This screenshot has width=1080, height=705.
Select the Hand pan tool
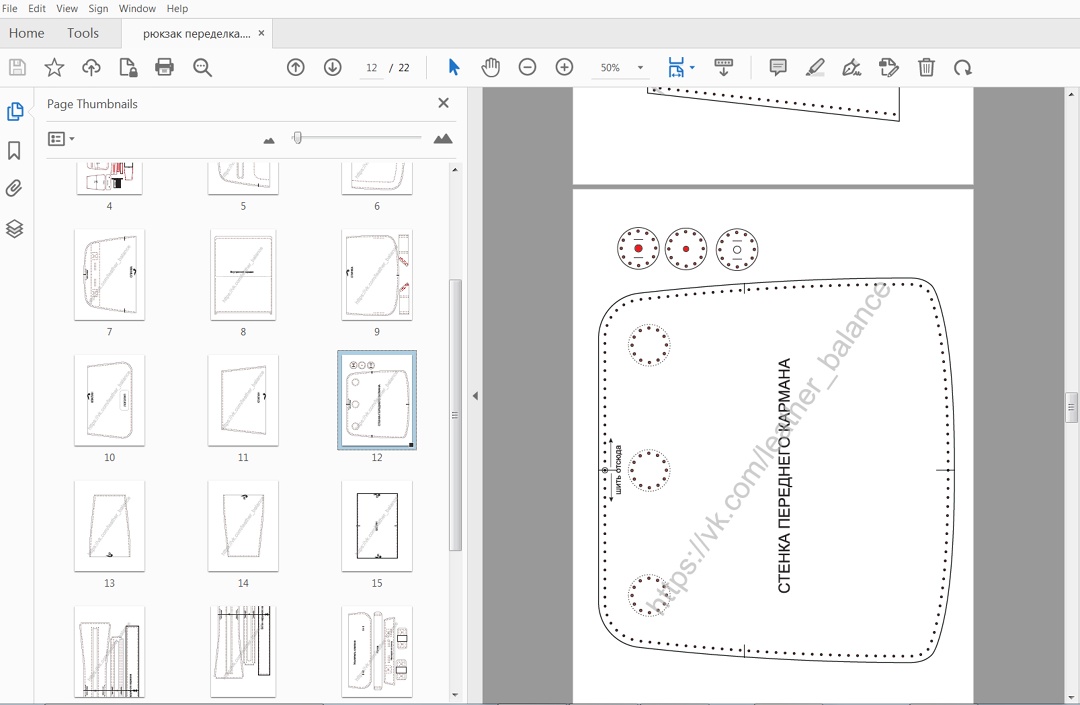(490, 68)
